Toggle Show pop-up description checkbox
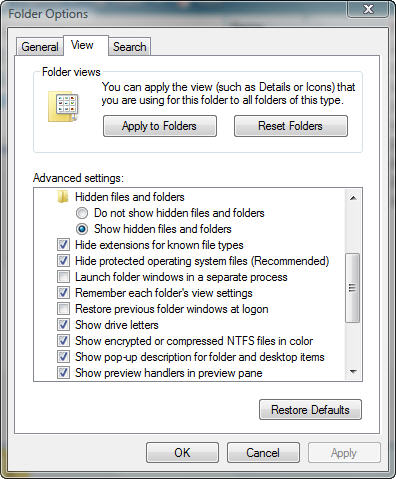The width and height of the screenshot is (396, 479). point(63,357)
